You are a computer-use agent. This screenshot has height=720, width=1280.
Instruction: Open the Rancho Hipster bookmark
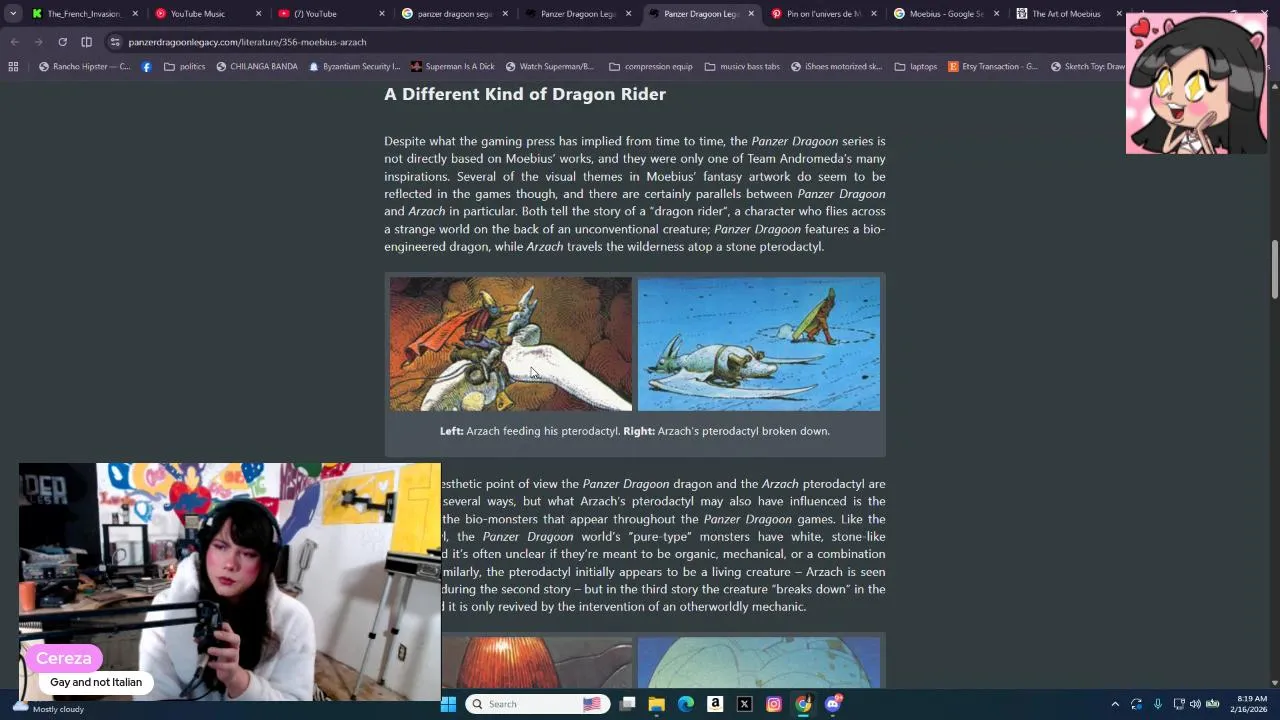point(84,67)
